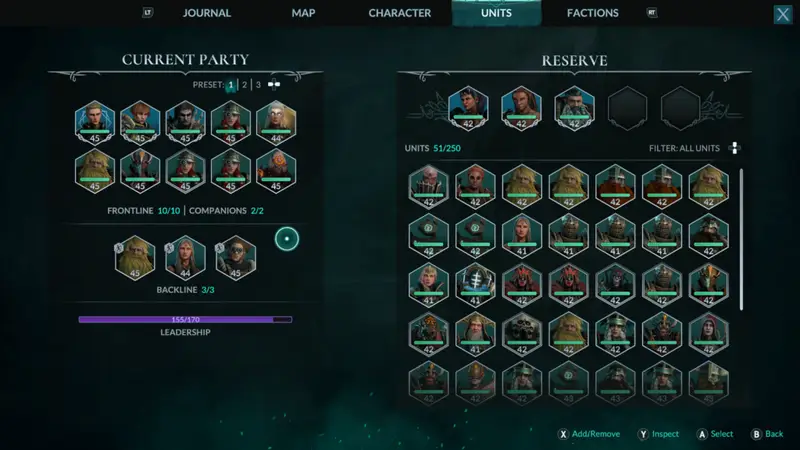Open the Map tab
800x450 pixels.
click(x=303, y=13)
